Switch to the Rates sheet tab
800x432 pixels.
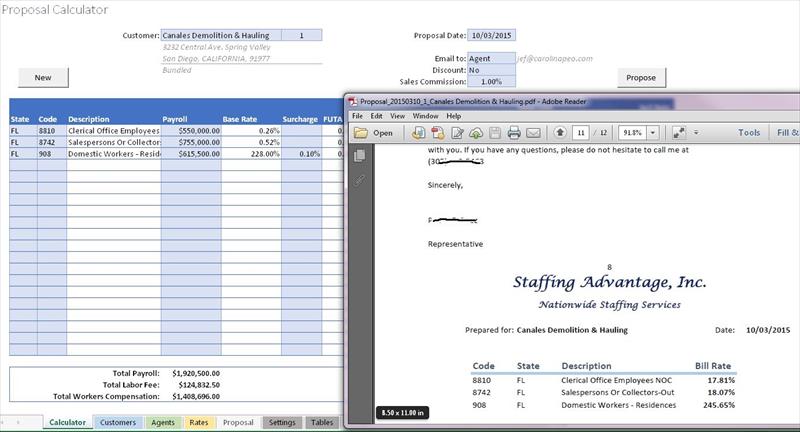(x=198, y=422)
